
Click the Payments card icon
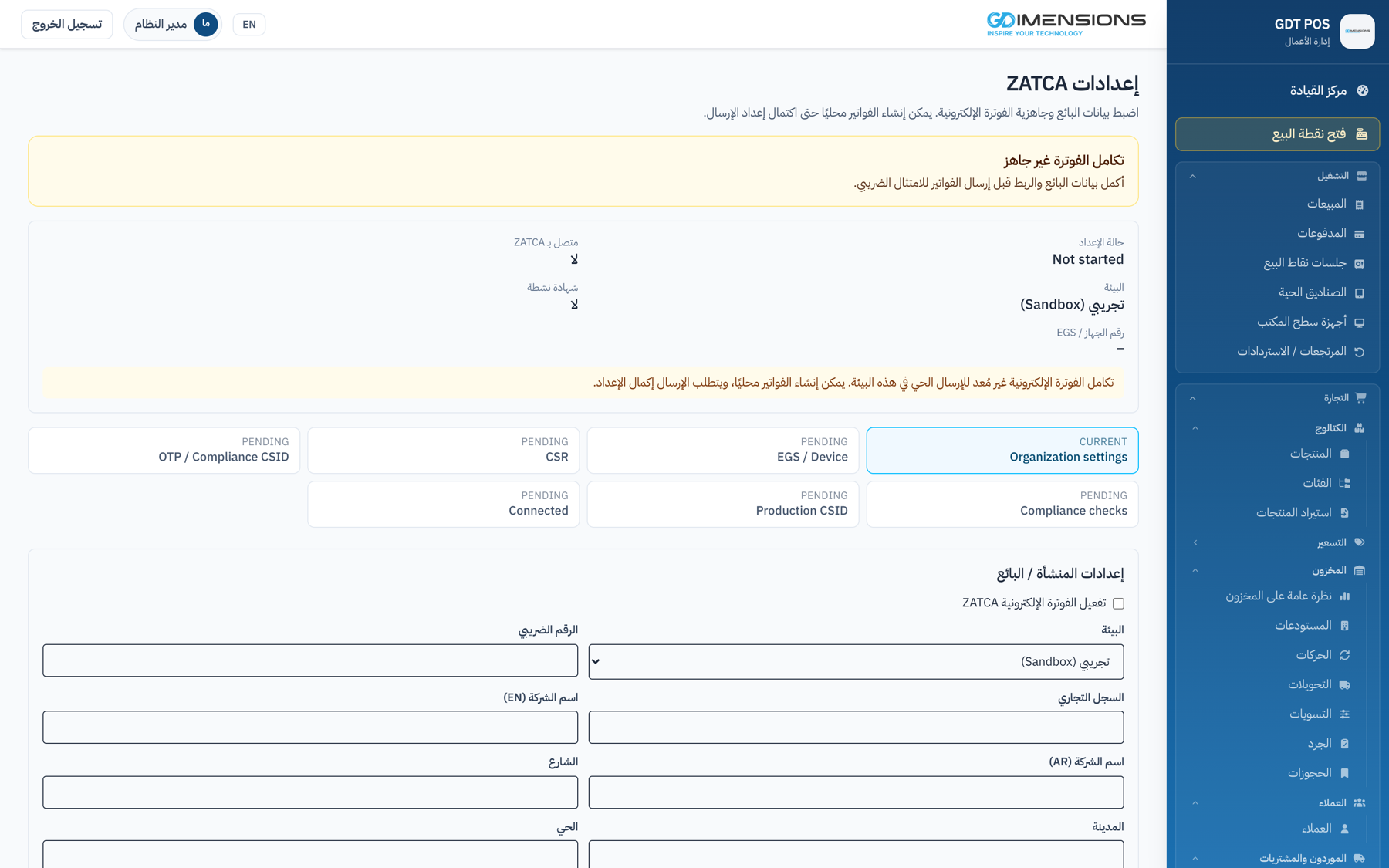tap(1359, 234)
